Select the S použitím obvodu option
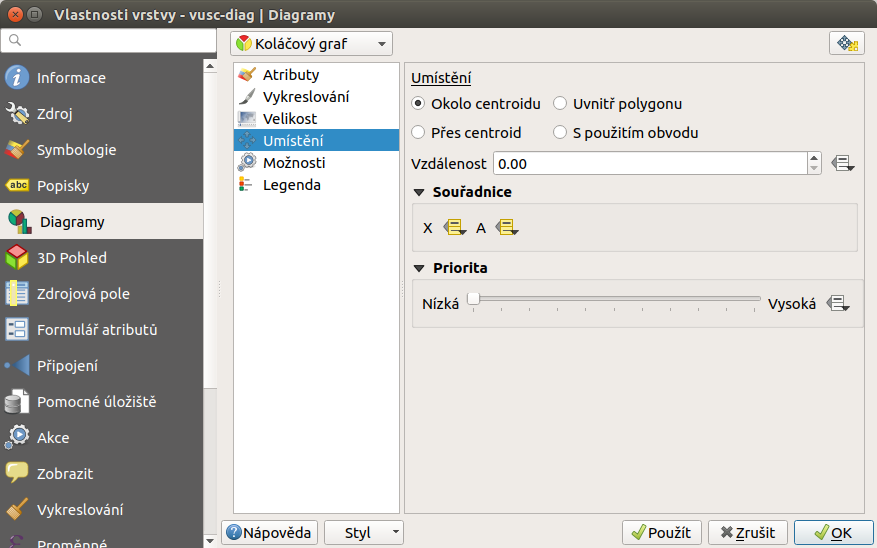 pos(625,133)
